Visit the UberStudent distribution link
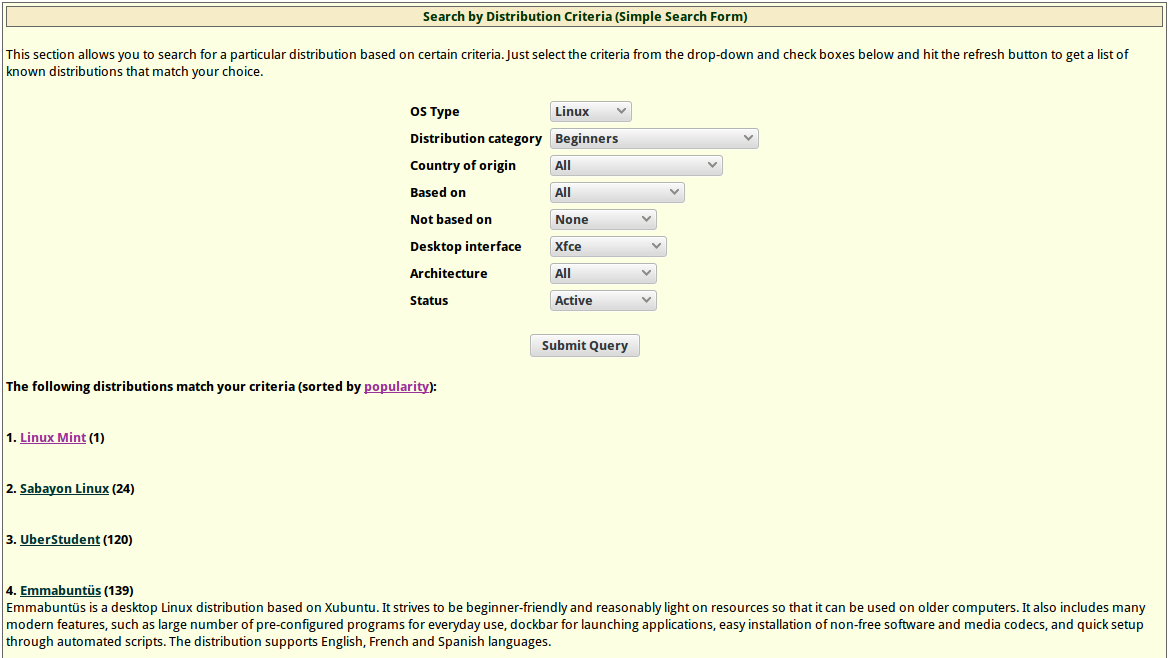Image resolution: width=1170 pixels, height=658 pixels. click(x=60, y=539)
